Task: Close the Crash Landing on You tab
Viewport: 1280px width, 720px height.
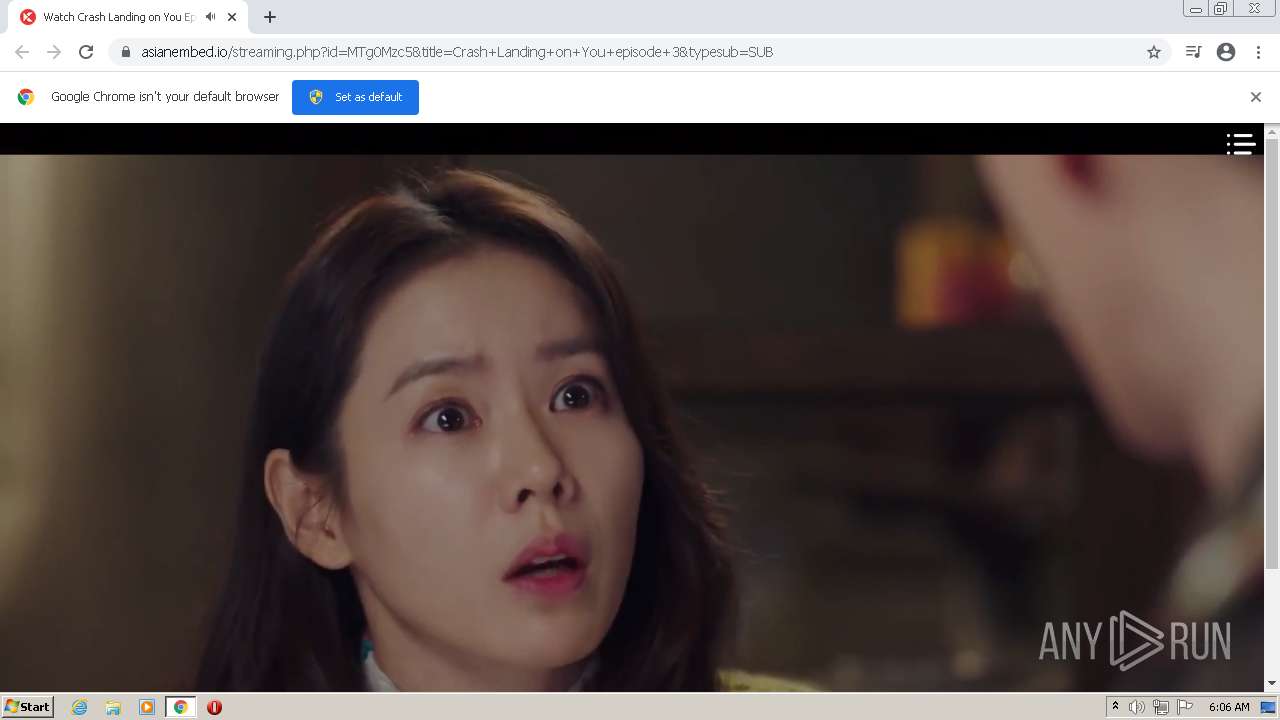Action: pyautogui.click(x=232, y=17)
